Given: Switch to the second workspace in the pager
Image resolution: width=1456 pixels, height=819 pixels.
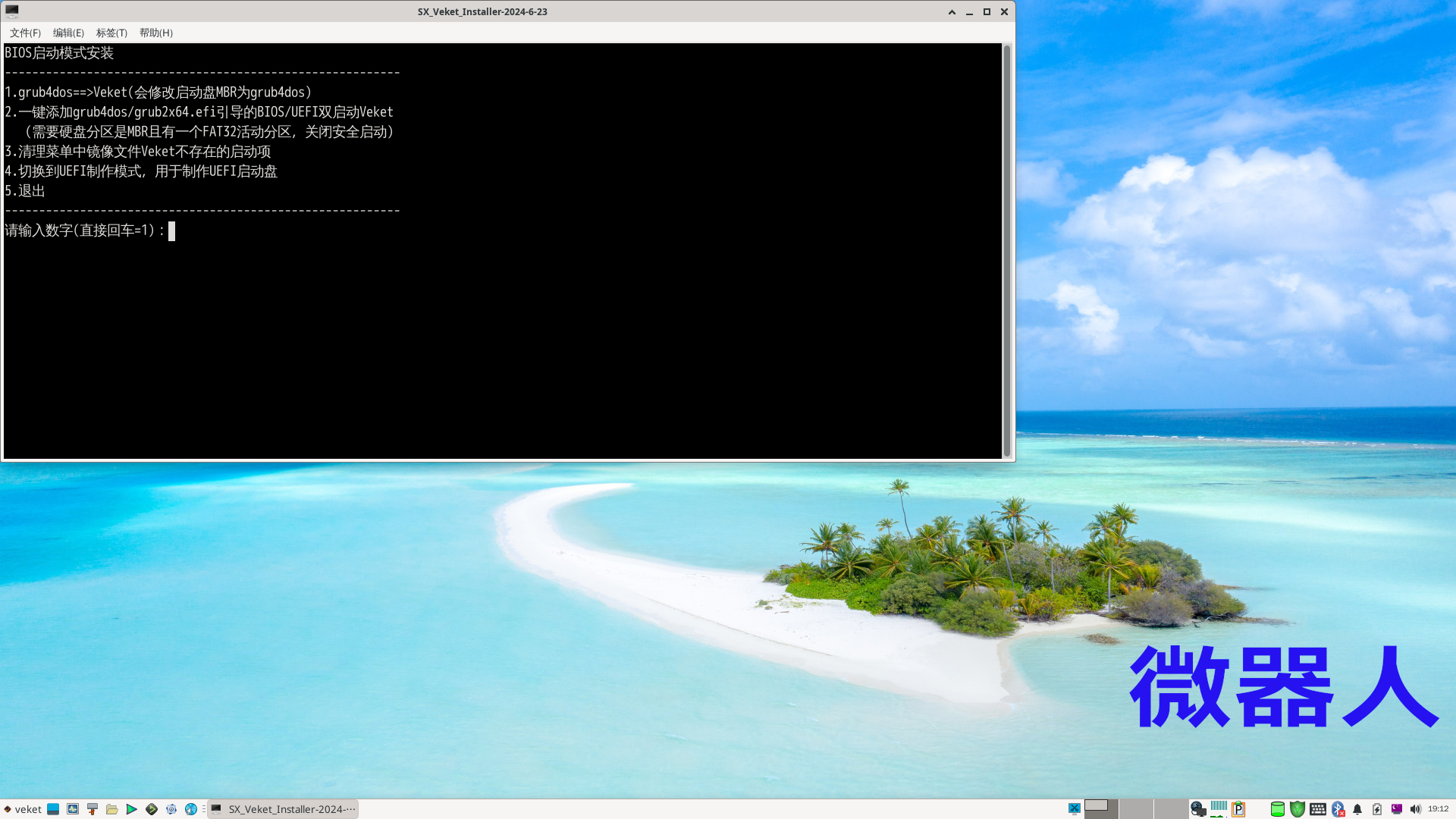Looking at the screenshot, I should [x=1136, y=809].
